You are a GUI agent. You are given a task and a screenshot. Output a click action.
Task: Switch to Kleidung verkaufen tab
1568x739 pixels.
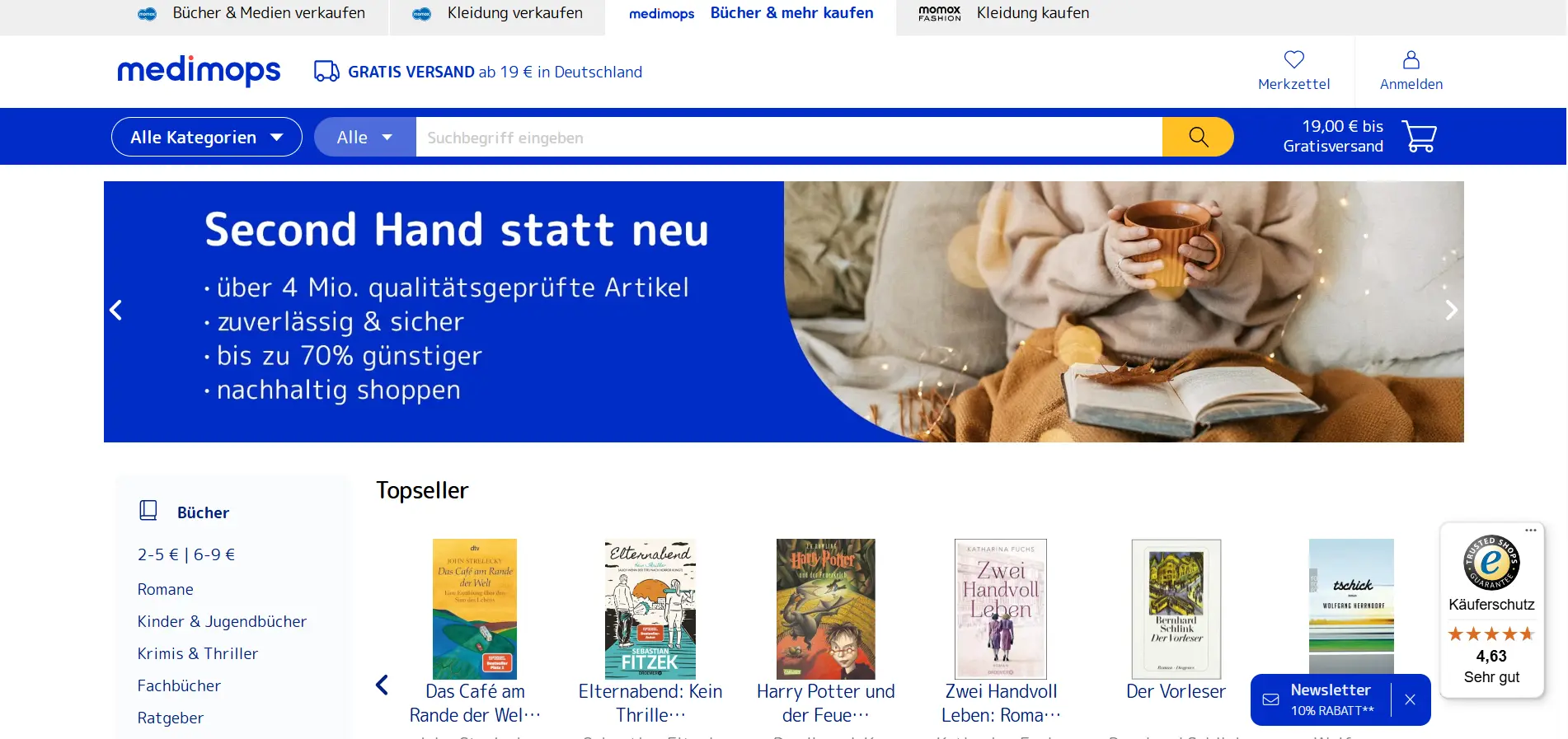pos(515,13)
